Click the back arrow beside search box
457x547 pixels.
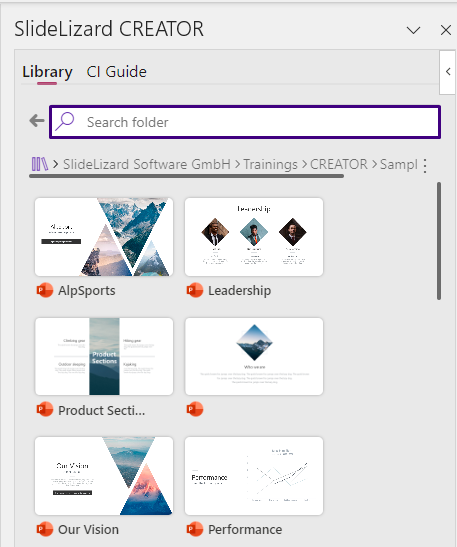37,121
